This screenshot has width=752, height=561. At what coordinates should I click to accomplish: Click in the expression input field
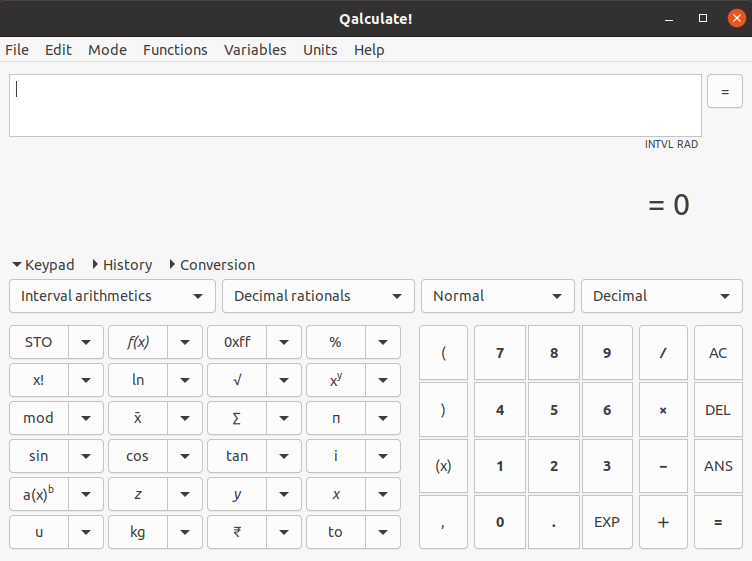click(355, 105)
